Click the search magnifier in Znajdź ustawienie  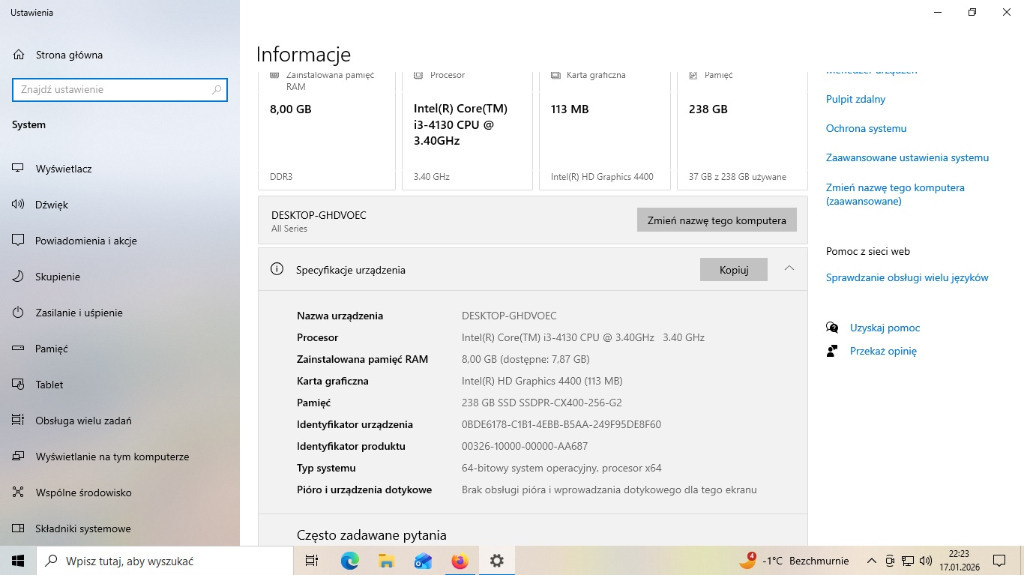(217, 90)
